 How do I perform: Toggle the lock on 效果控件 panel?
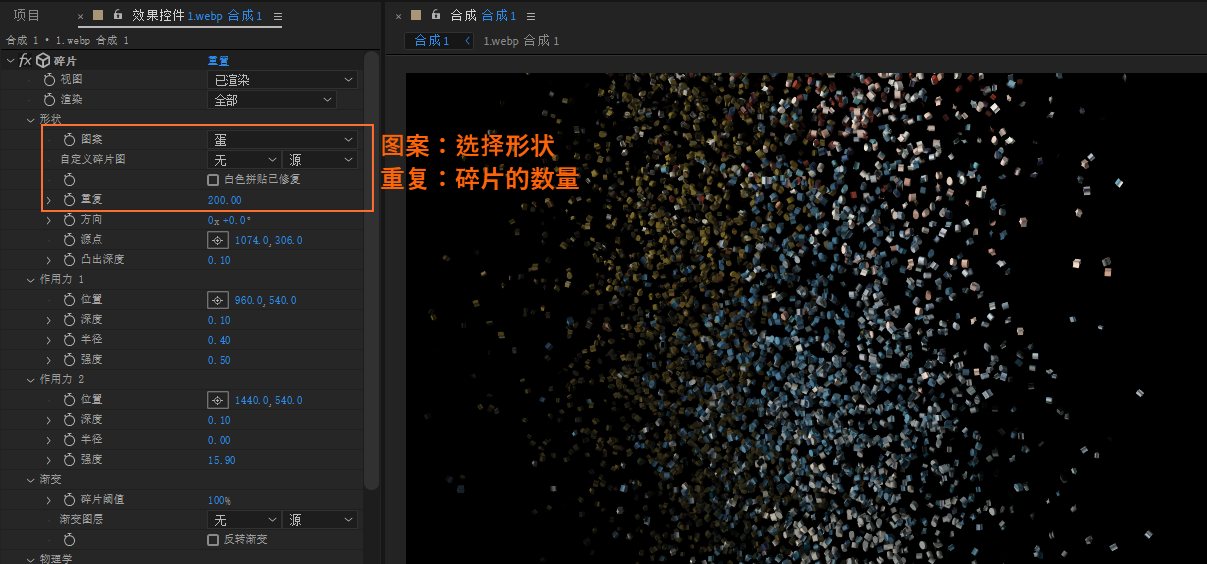point(118,15)
